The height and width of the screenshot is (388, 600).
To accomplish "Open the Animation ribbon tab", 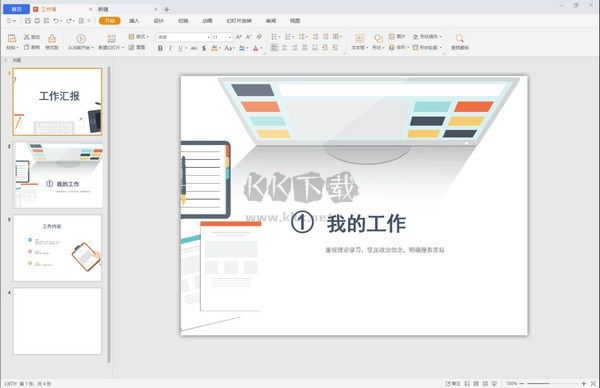I will point(207,21).
